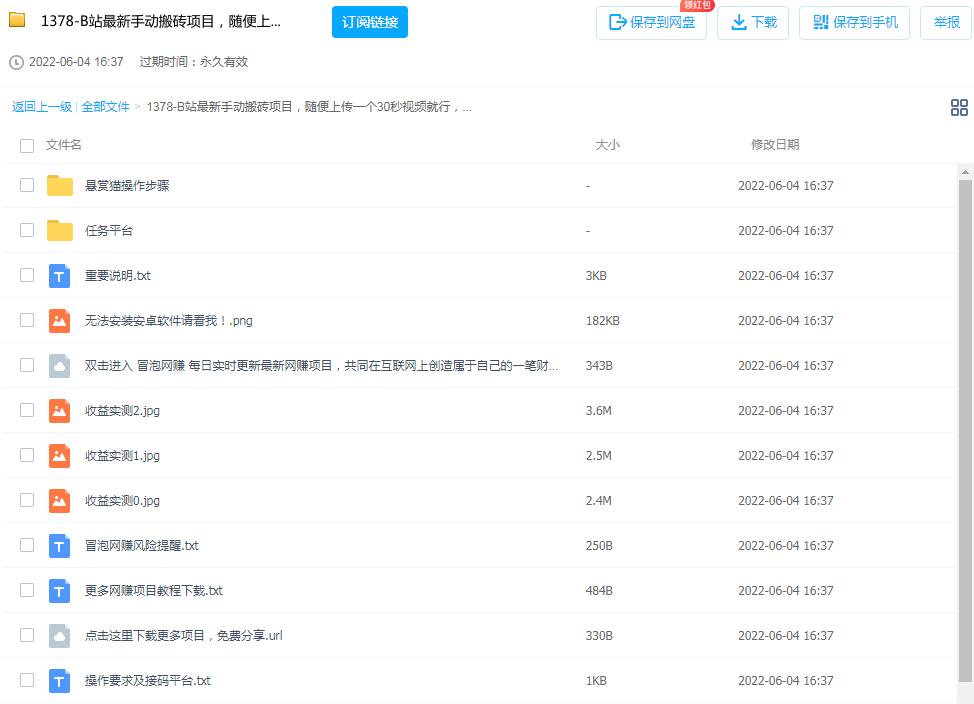Check the box for 点击这里下载更多项目，免费分享.url

pyautogui.click(x=27, y=635)
